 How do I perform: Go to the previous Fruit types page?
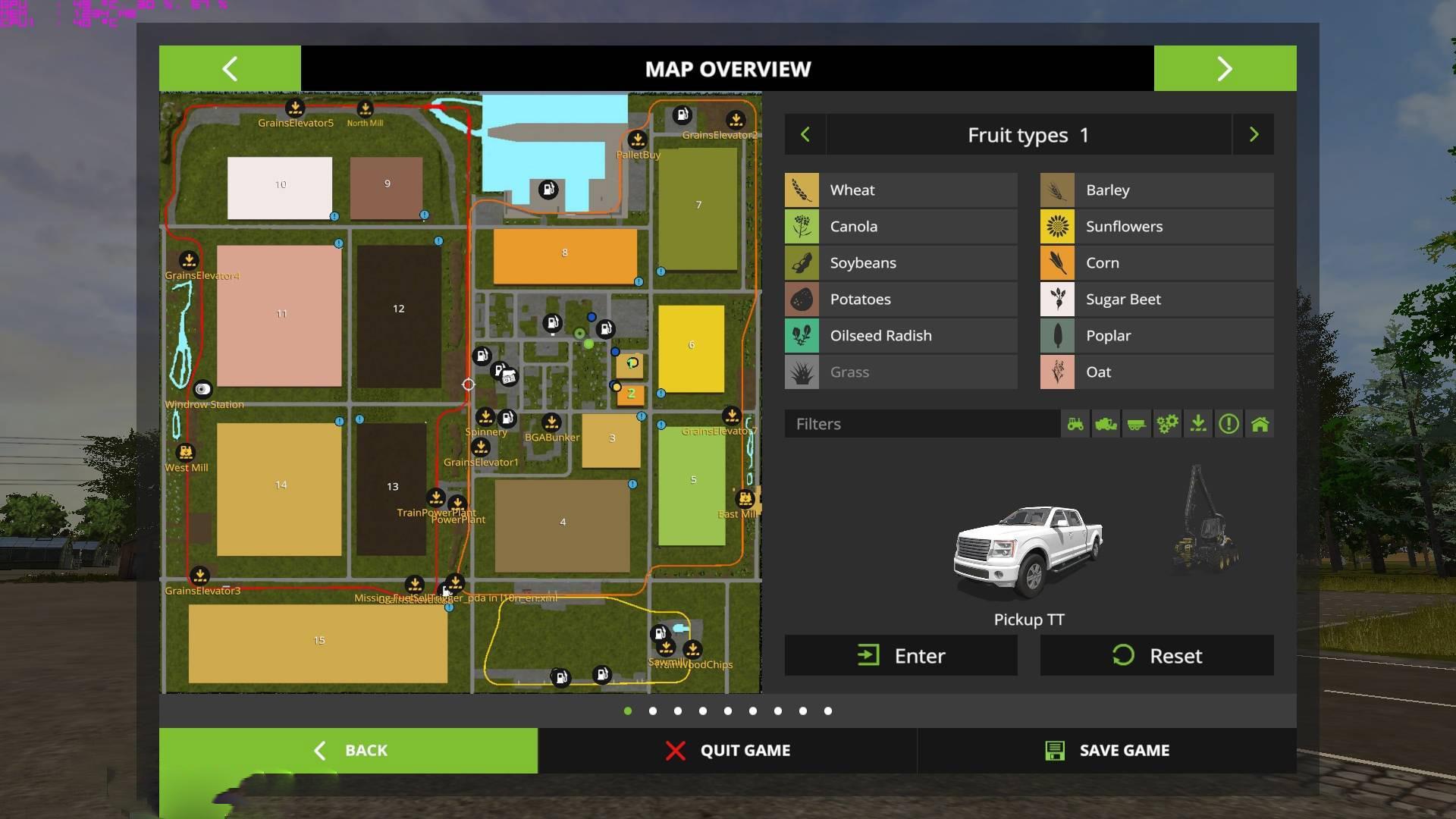pyautogui.click(x=805, y=135)
